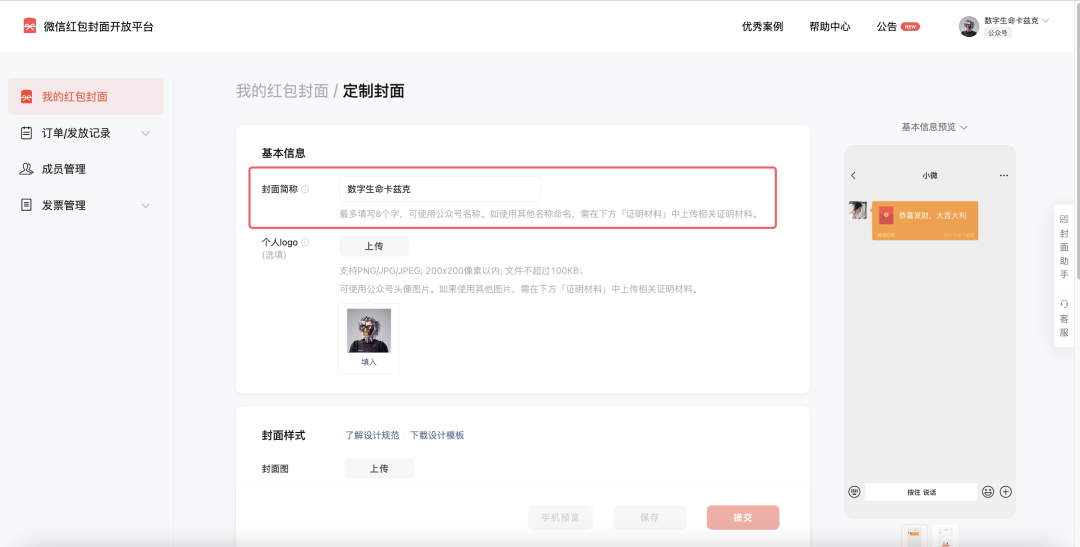This screenshot has height=547, width=1080.
Task: Open the 基本信息预览 dropdown
Action: [934, 127]
